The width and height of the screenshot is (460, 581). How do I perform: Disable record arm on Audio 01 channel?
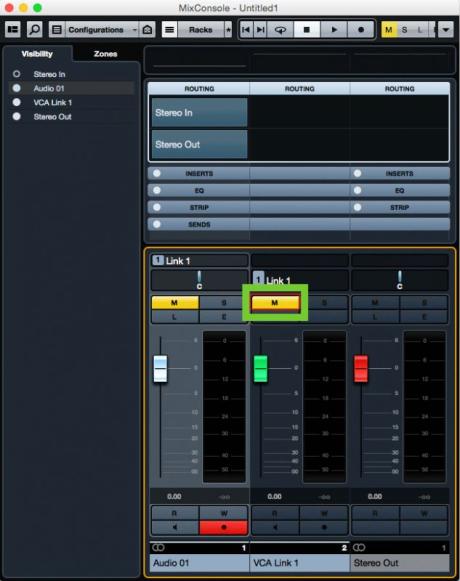point(224,527)
